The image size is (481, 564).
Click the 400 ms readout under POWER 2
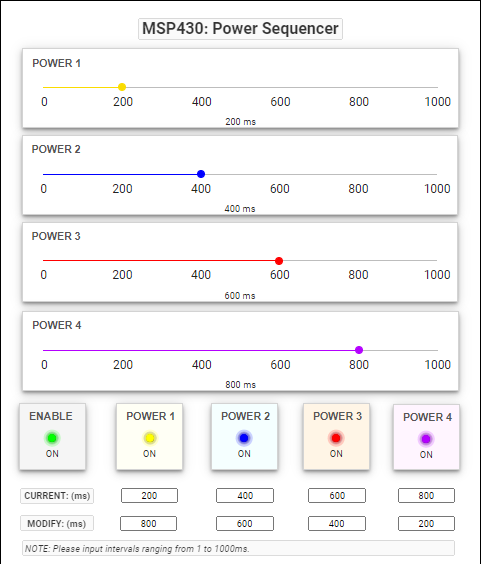[x=240, y=209]
